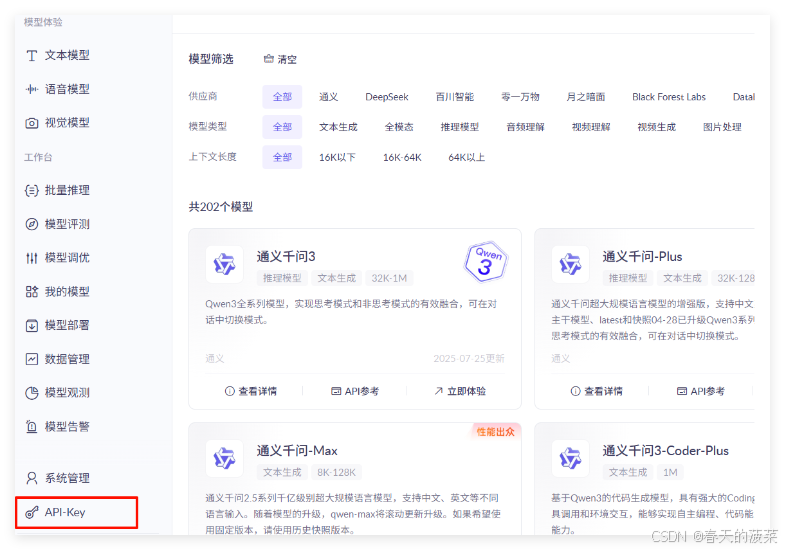This screenshot has width=785, height=550.
Task: Click the 我的模型 grid icon
Action: point(32,292)
